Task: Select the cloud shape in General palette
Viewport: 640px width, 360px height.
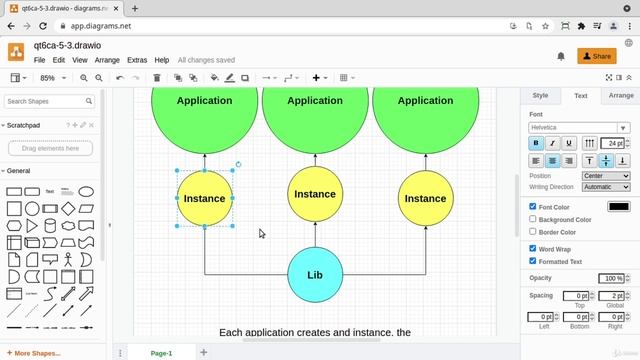Action: [68, 225]
